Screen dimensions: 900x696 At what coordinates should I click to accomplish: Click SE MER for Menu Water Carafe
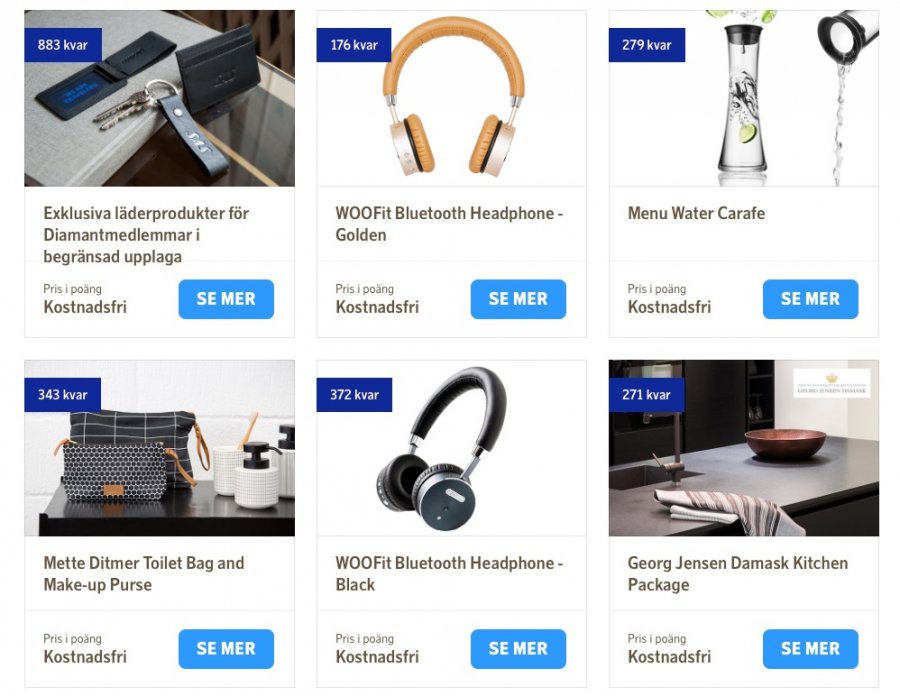click(810, 299)
